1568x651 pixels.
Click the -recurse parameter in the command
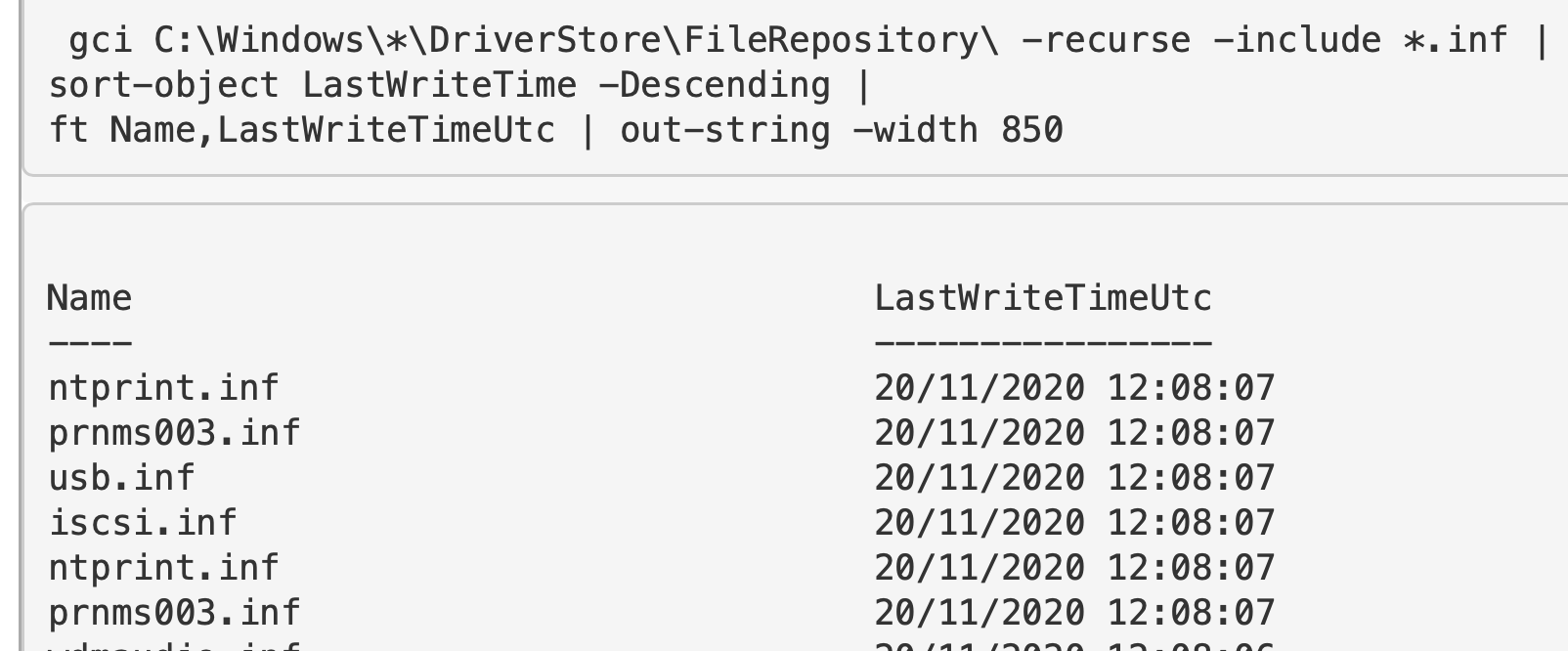point(1106,40)
